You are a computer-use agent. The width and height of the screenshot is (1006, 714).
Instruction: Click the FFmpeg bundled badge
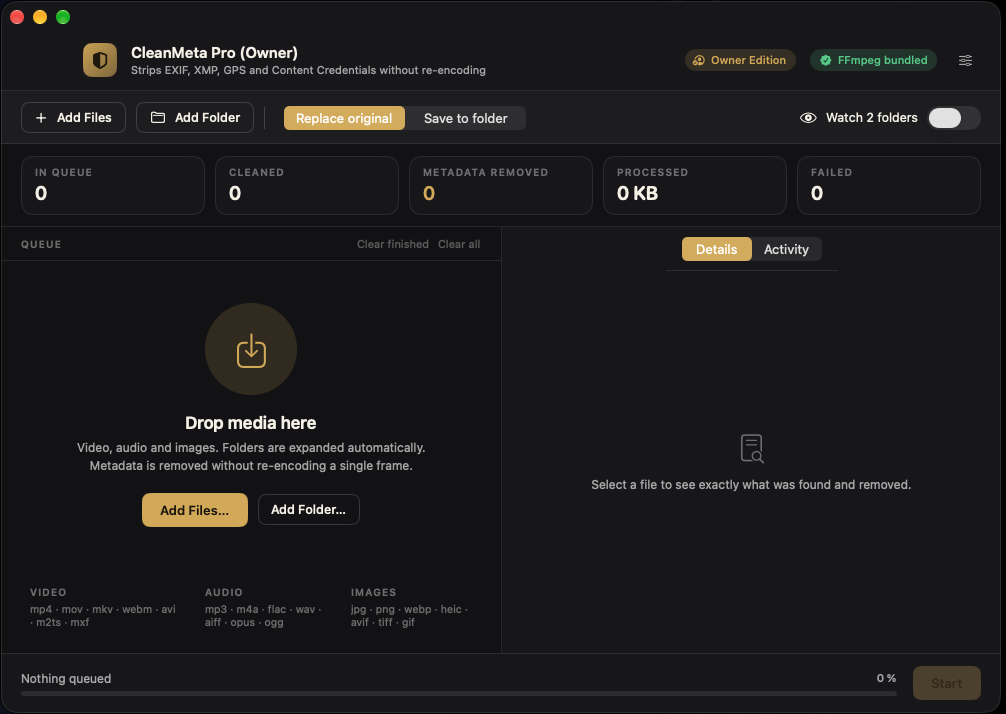click(x=873, y=60)
